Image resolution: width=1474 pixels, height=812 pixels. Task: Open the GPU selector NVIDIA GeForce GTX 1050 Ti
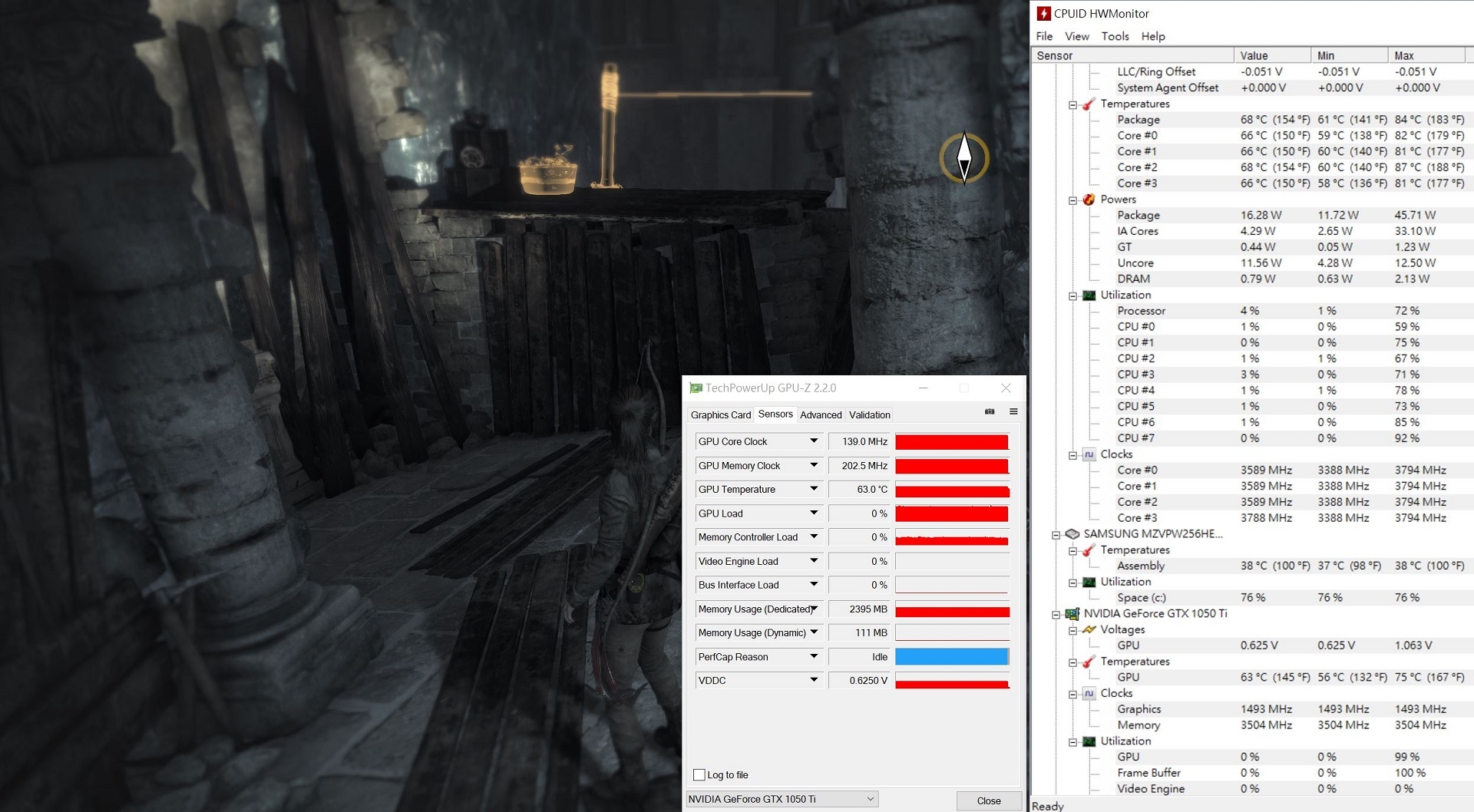[782, 799]
